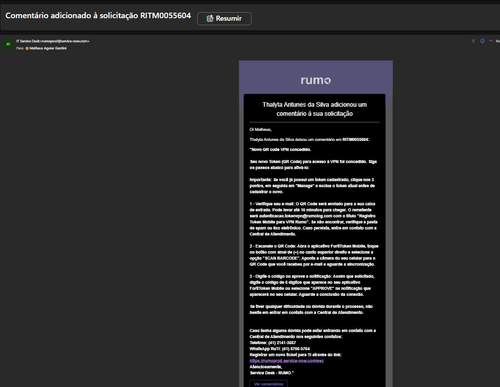Click the purple reply arrow icon

click(x=491, y=41)
